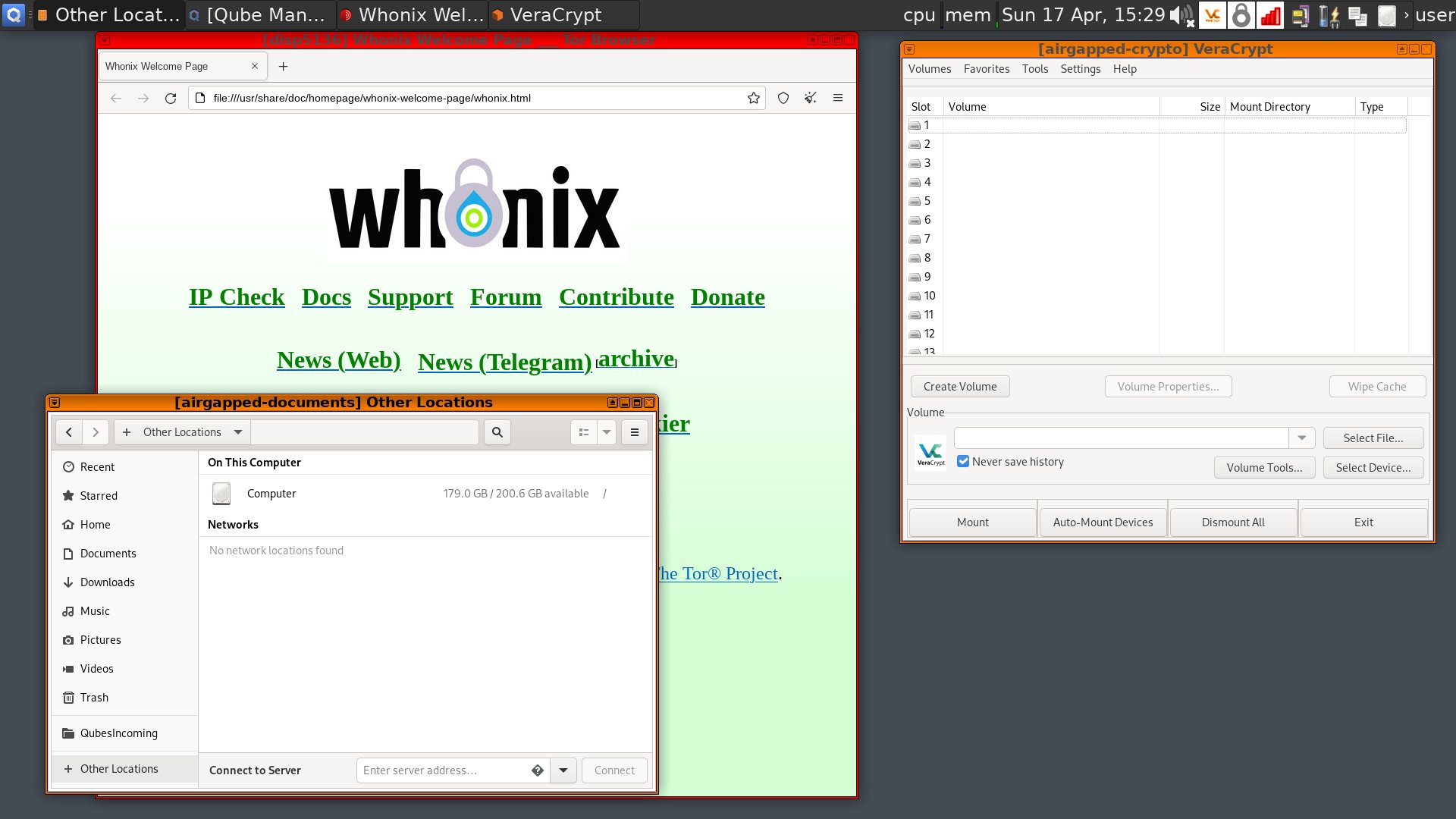Open VeraCrypt Favorites menu
The image size is (1456, 819).
(986, 69)
